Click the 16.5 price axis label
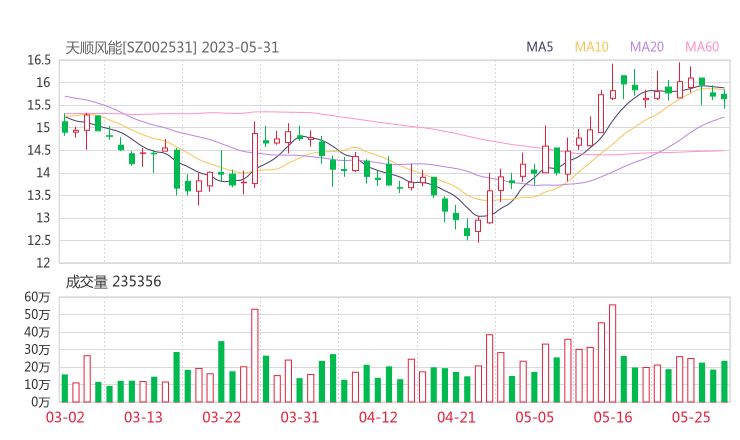 [x=39, y=60]
